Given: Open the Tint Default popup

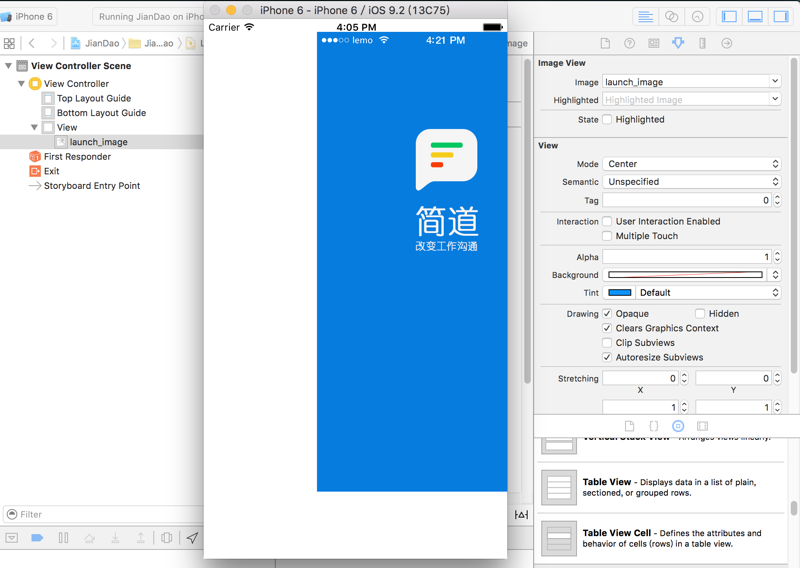Looking at the screenshot, I should [708, 293].
